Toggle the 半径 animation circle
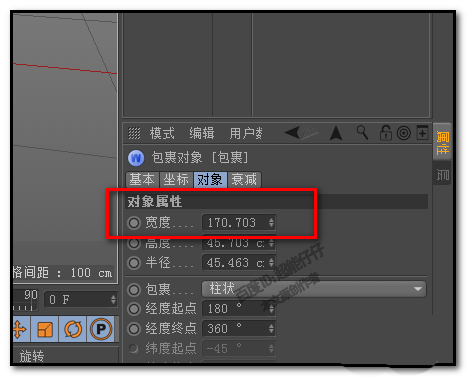467x377 pixels. (x=134, y=263)
